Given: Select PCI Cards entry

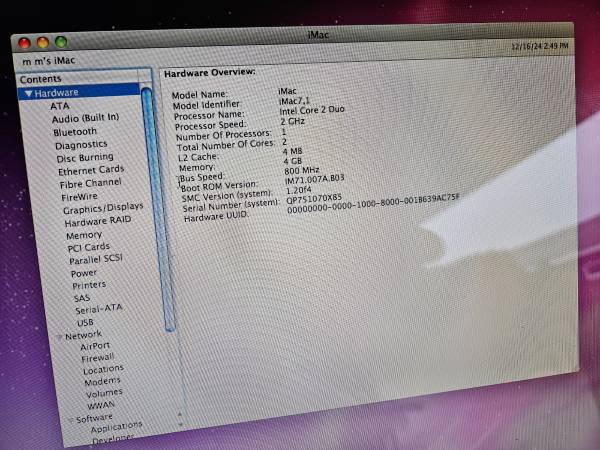Looking at the screenshot, I should (89, 247).
